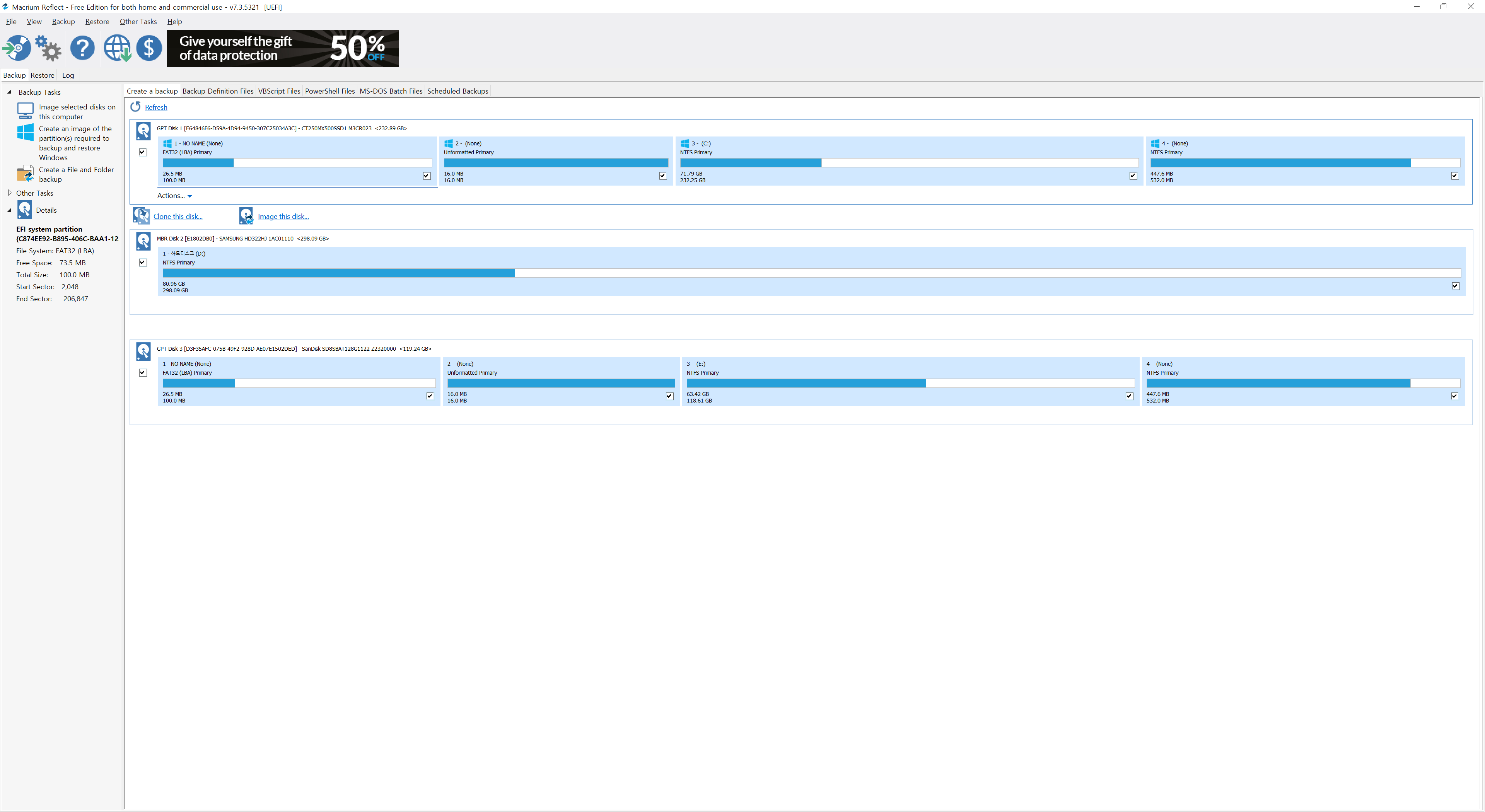Click the Image this disk link
The height and width of the screenshot is (812, 1485).
click(x=283, y=217)
